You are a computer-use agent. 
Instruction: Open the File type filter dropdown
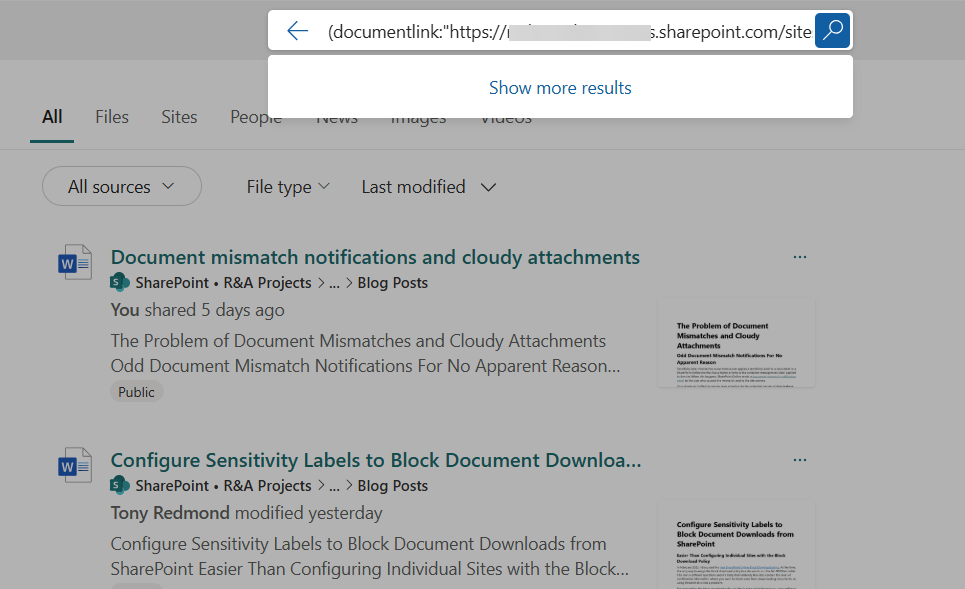tap(288, 186)
